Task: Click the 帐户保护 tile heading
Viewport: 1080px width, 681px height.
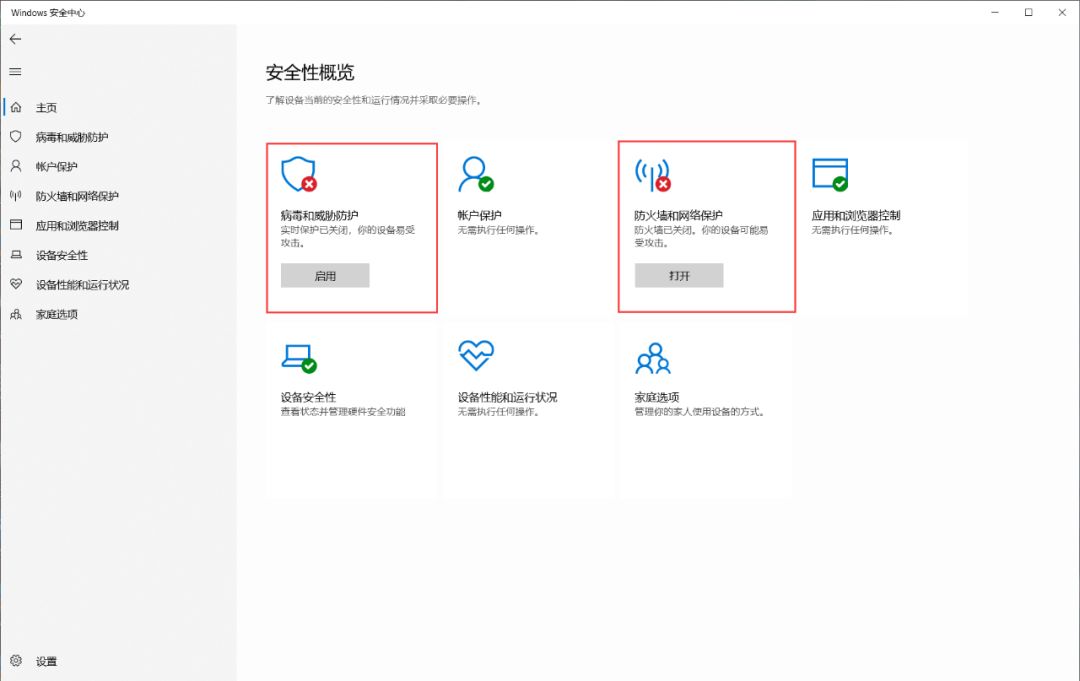Action: pos(479,215)
